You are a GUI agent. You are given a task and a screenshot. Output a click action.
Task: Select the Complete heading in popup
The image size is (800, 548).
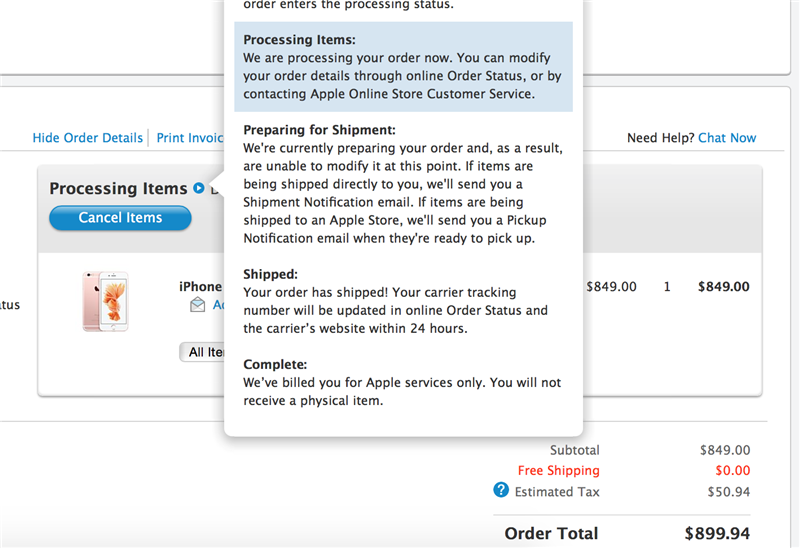[x=275, y=365]
